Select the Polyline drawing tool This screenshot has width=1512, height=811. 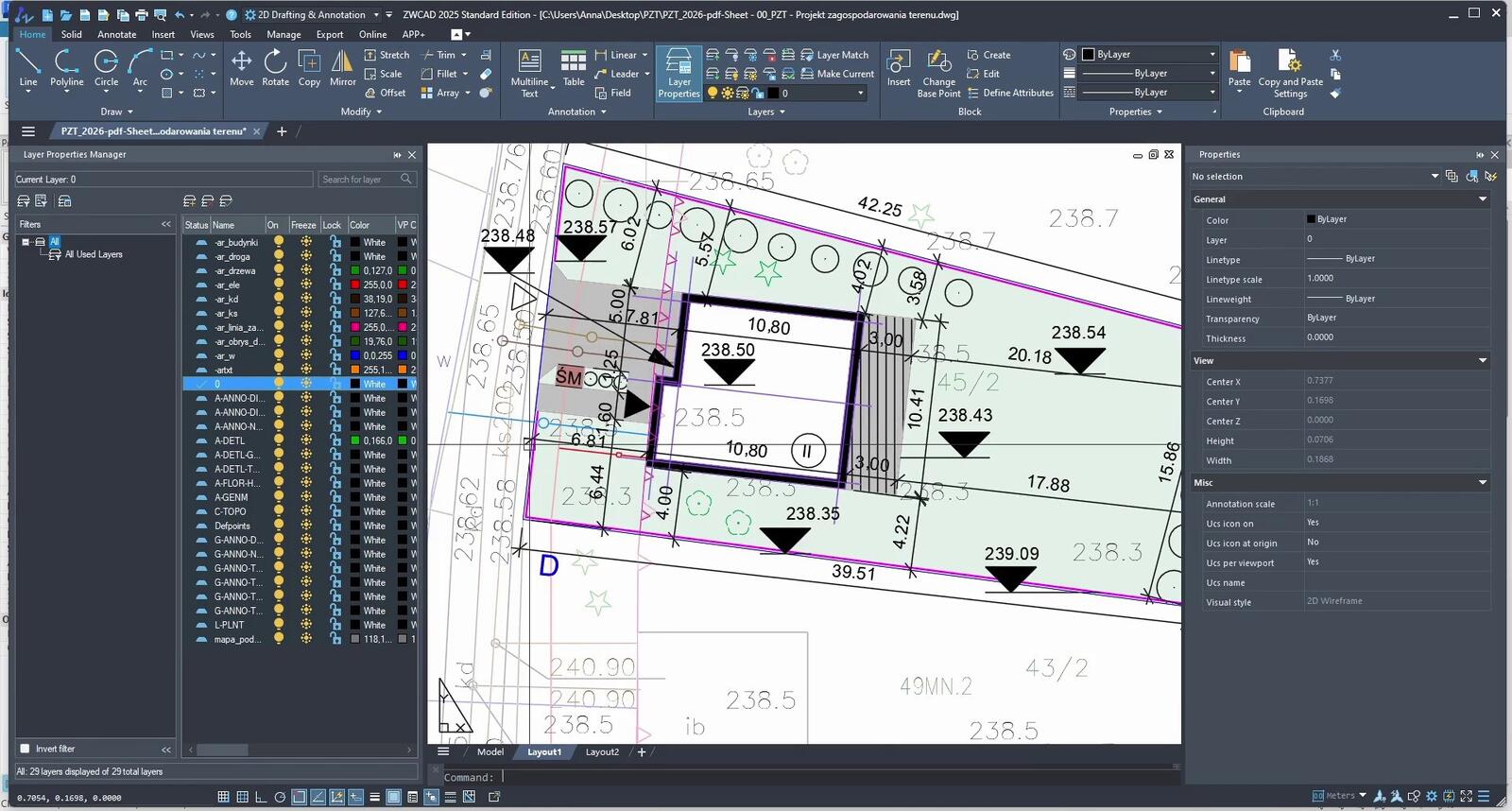66,68
